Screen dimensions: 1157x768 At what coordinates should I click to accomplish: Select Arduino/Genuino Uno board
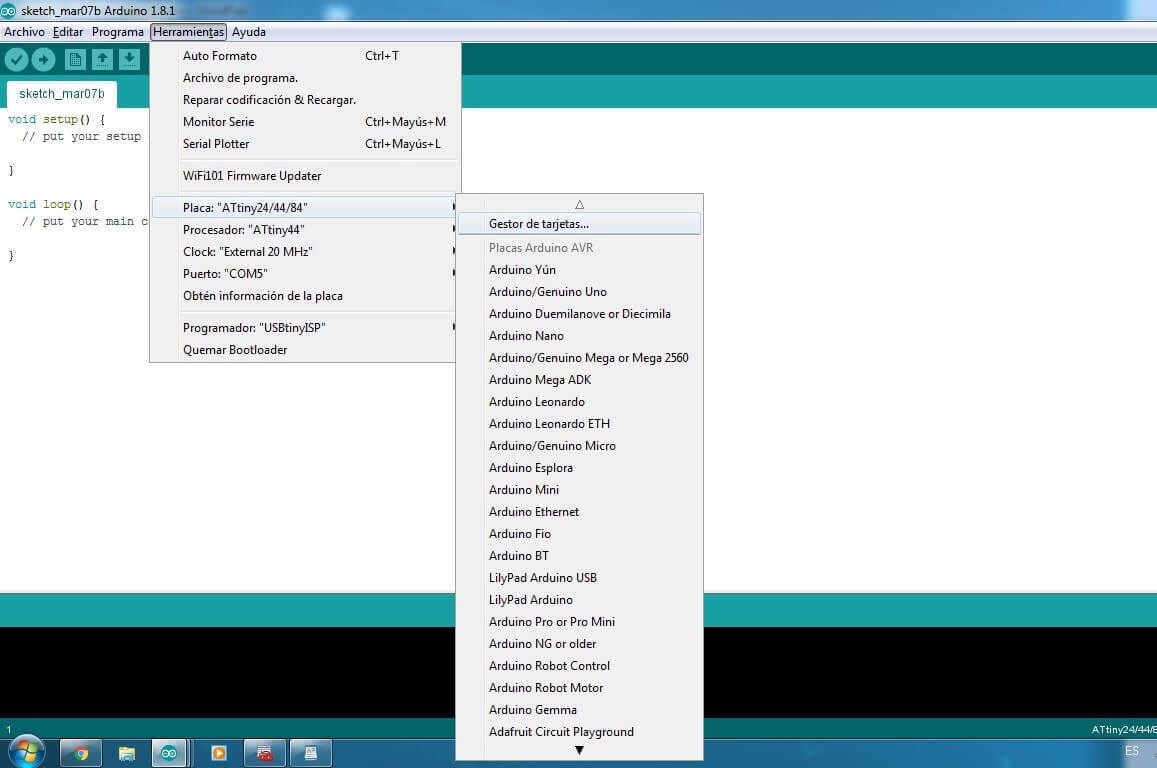pyautogui.click(x=579, y=291)
